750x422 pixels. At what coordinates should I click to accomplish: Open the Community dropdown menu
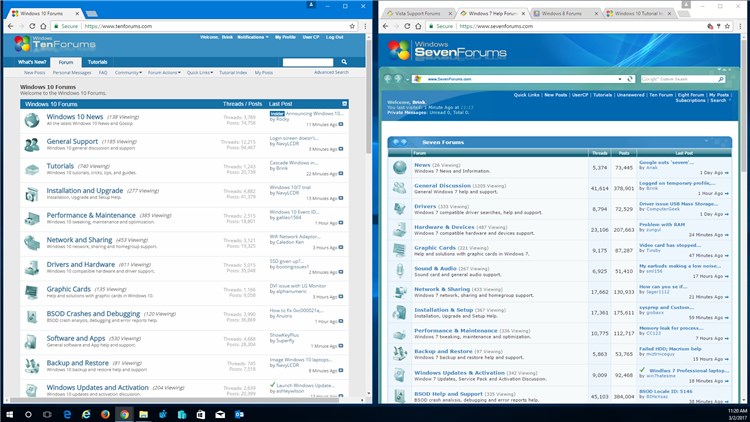[128, 73]
